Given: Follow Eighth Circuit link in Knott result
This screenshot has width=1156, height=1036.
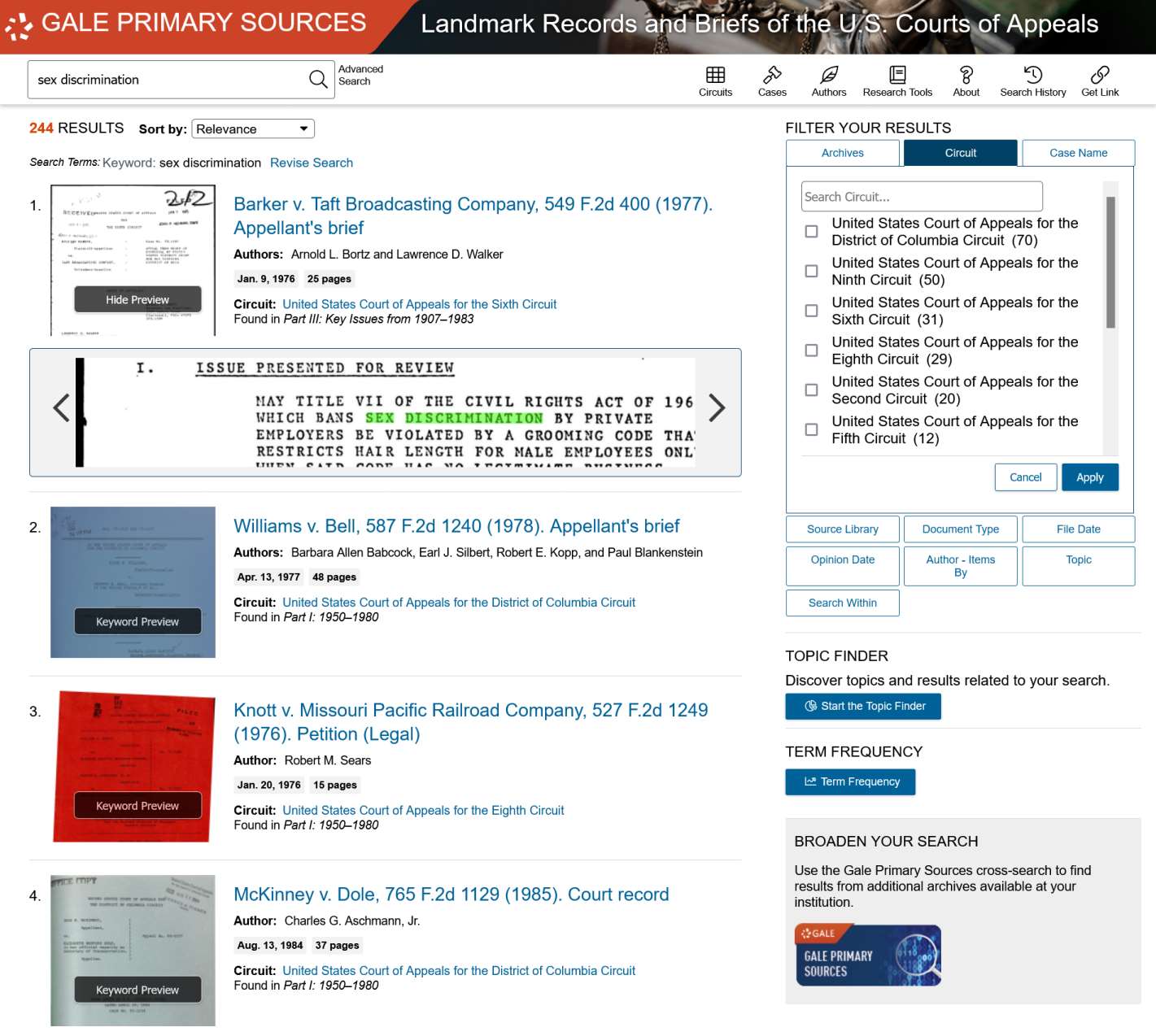Looking at the screenshot, I should 423,811.
